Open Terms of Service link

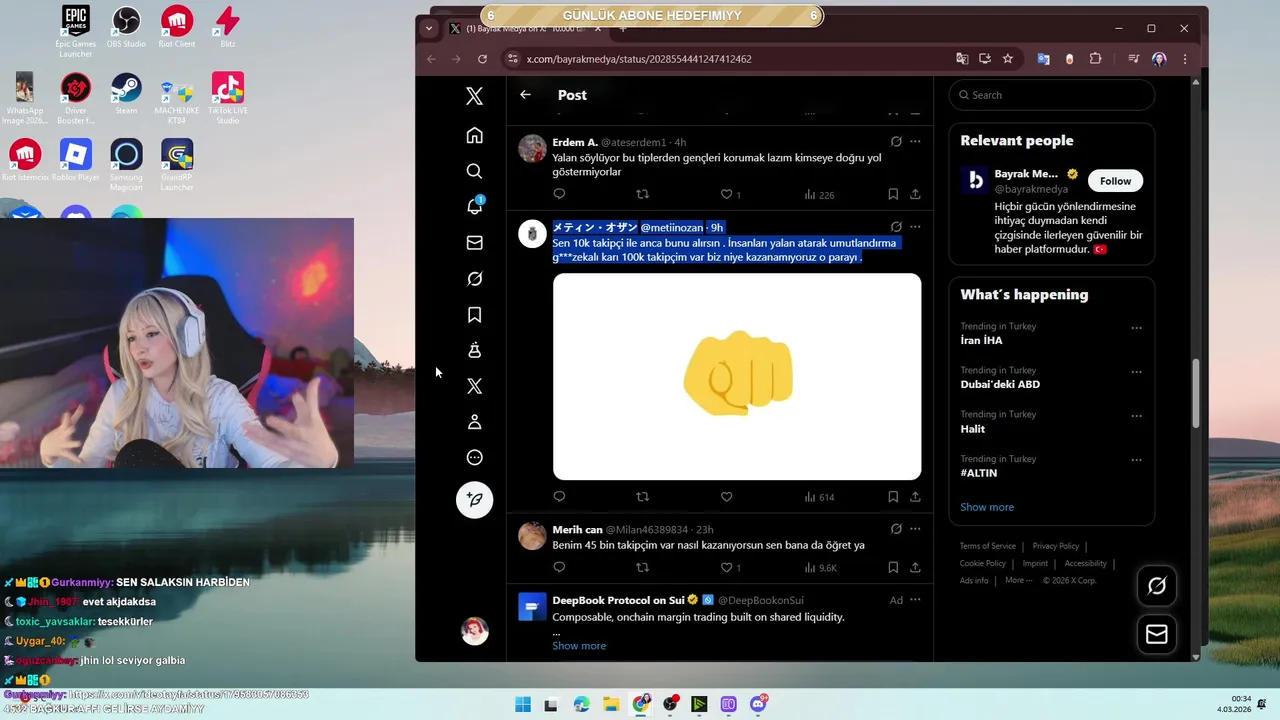click(987, 546)
